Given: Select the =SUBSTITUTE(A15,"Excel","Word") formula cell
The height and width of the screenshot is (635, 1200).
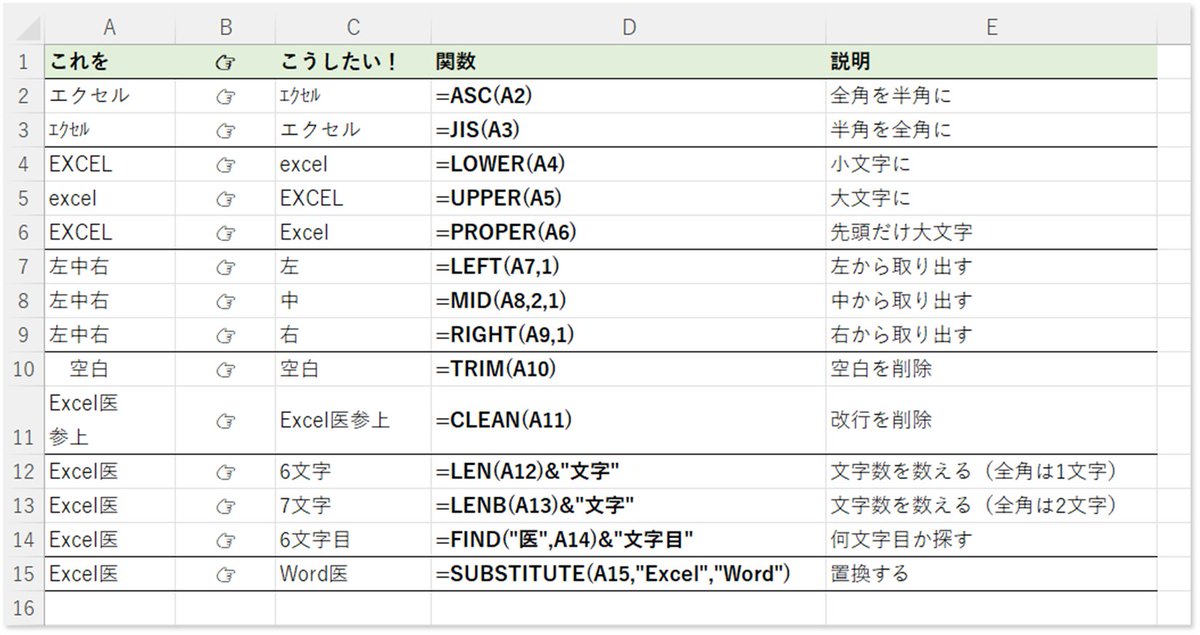Looking at the screenshot, I should (x=628, y=574).
